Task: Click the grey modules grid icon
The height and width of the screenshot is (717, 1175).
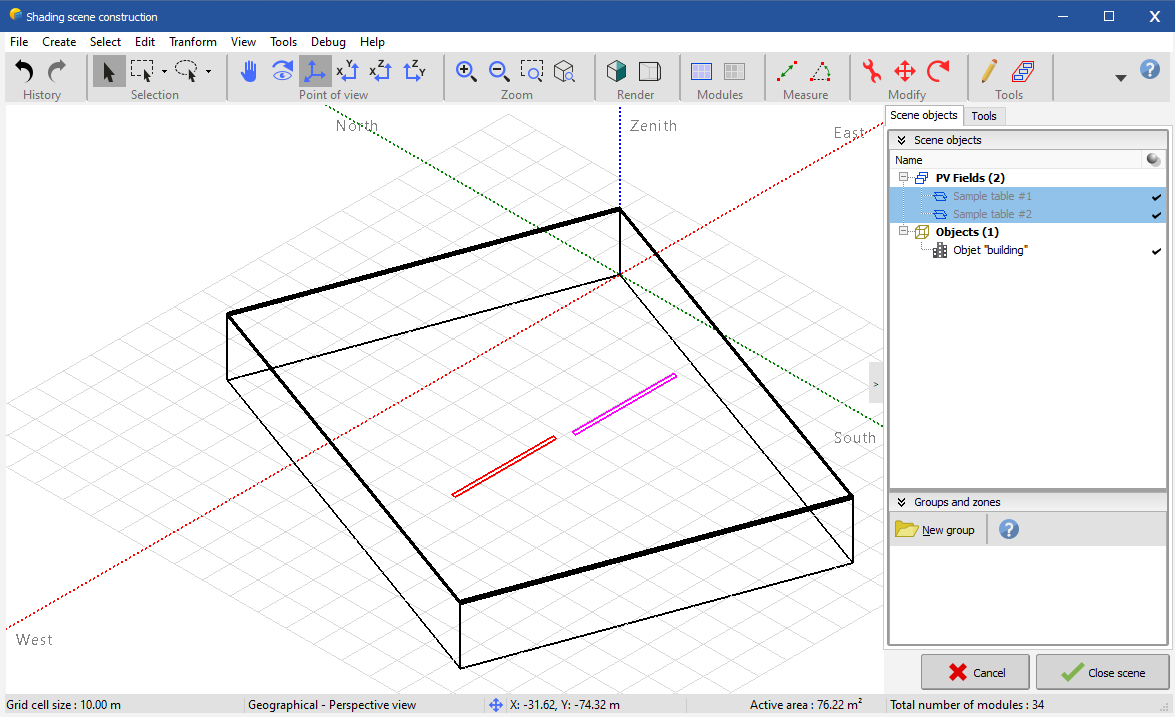Action: pyautogui.click(x=734, y=71)
